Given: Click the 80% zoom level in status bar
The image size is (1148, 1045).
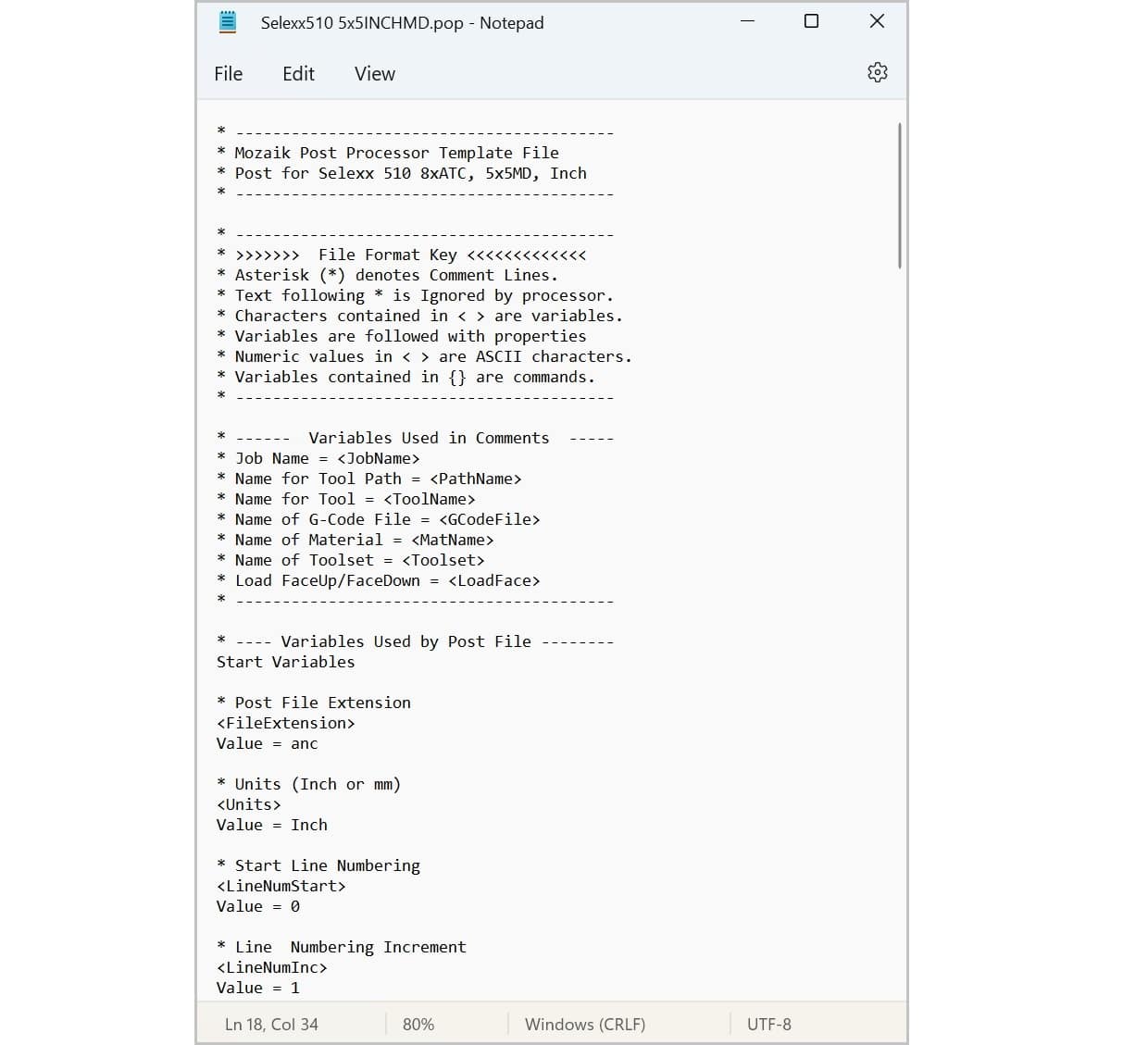Looking at the screenshot, I should click(418, 1024).
